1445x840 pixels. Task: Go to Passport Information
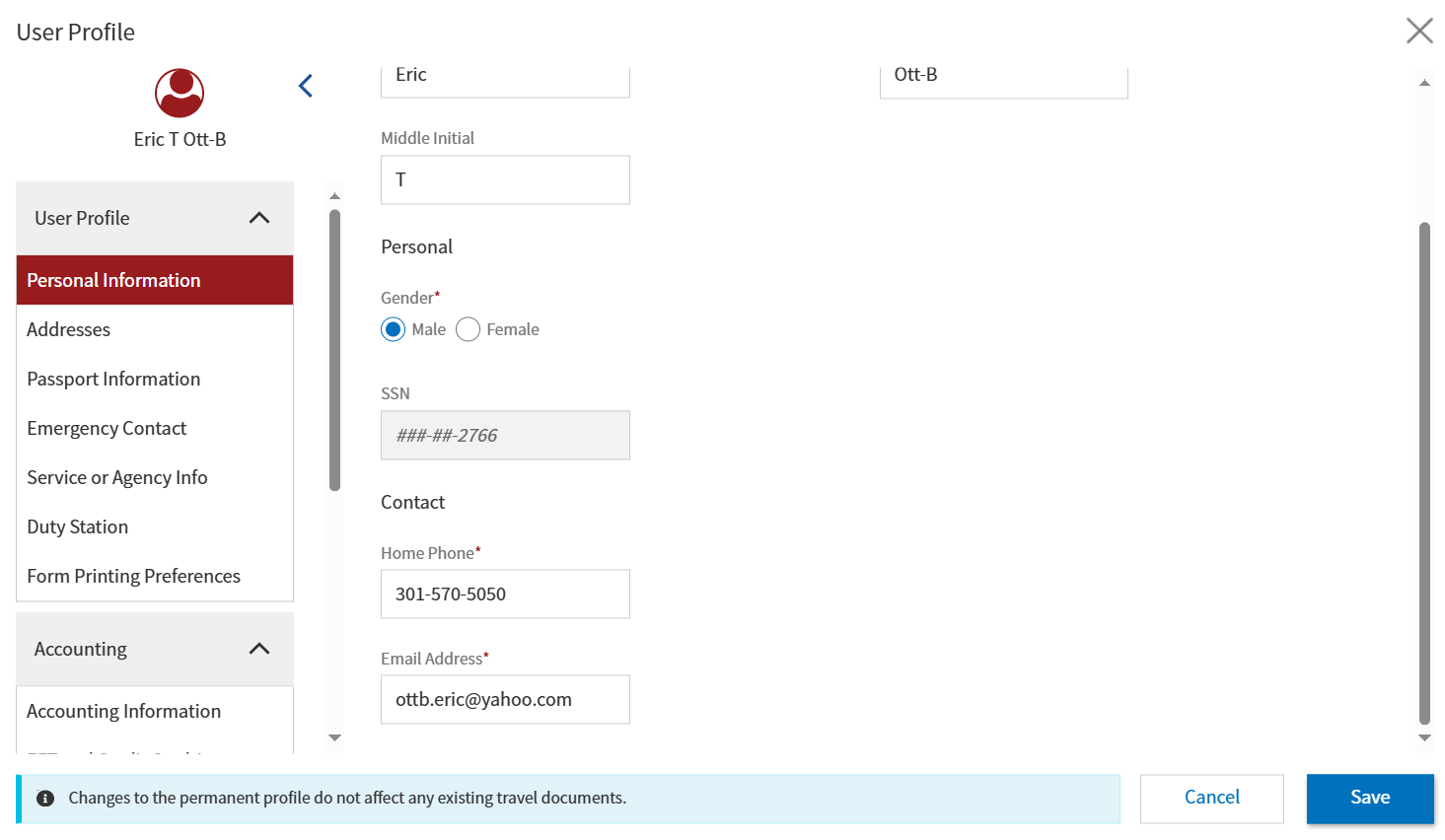click(x=113, y=379)
